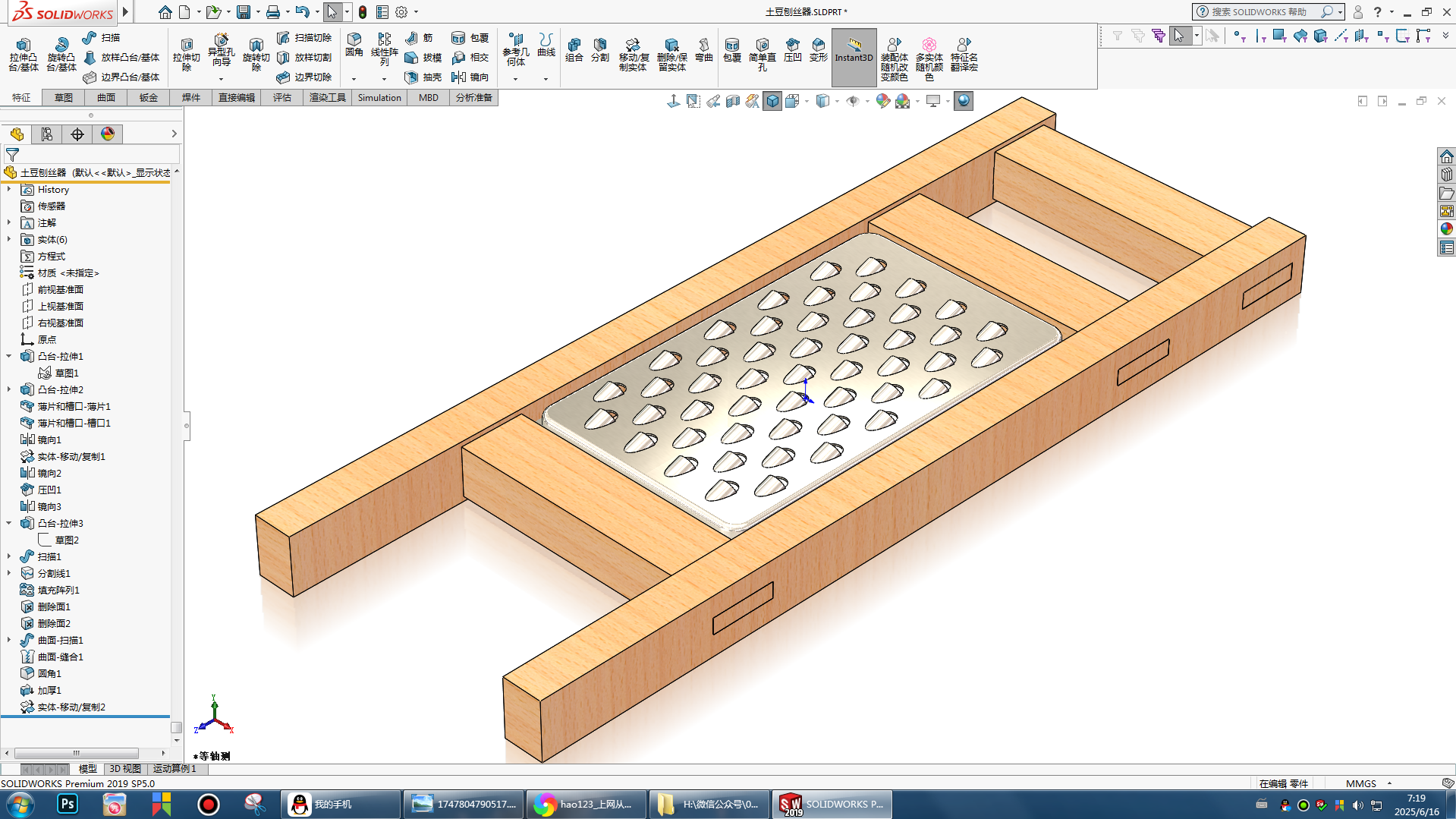Open the Simulation ribbon tab
This screenshot has height=819, width=1456.
[x=379, y=97]
